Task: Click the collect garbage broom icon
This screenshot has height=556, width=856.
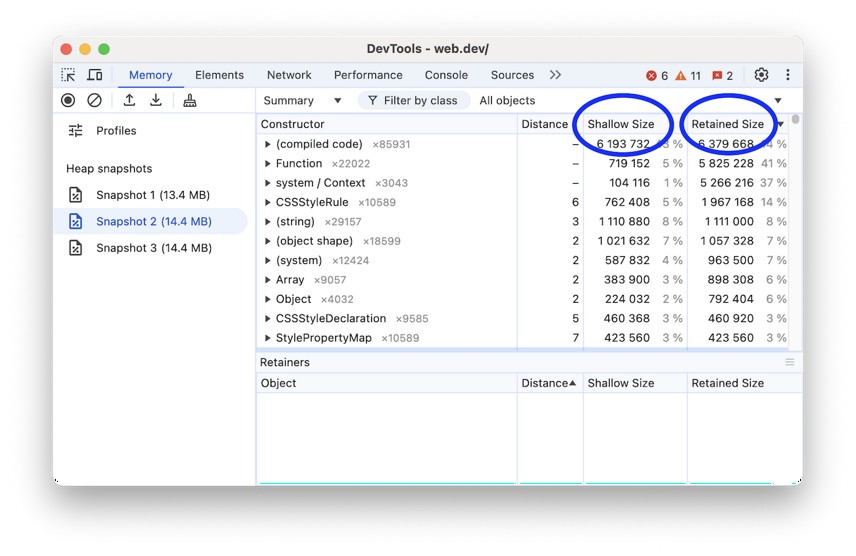Action: 189,100
